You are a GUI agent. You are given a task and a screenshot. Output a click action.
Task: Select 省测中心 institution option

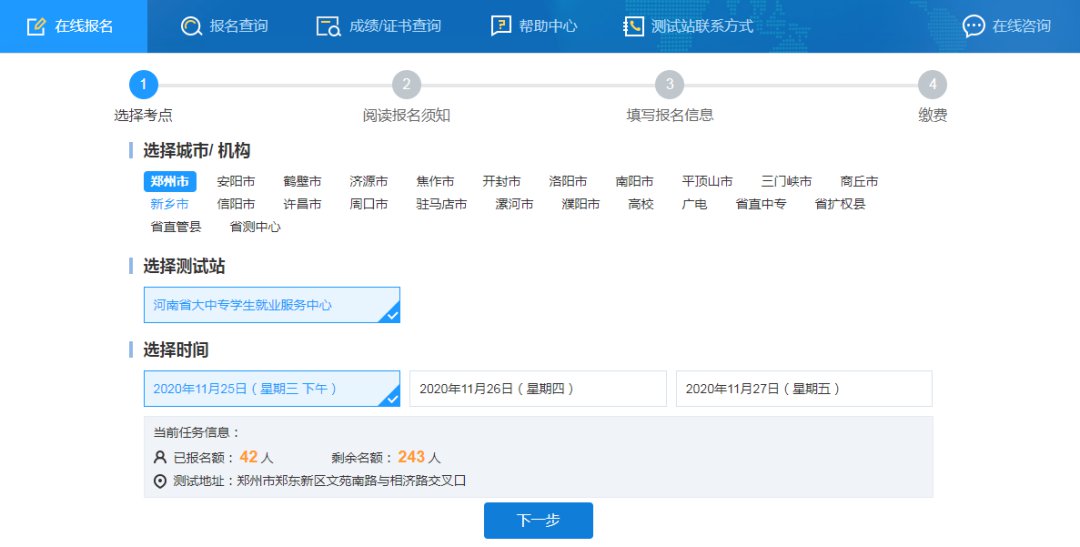pos(255,227)
